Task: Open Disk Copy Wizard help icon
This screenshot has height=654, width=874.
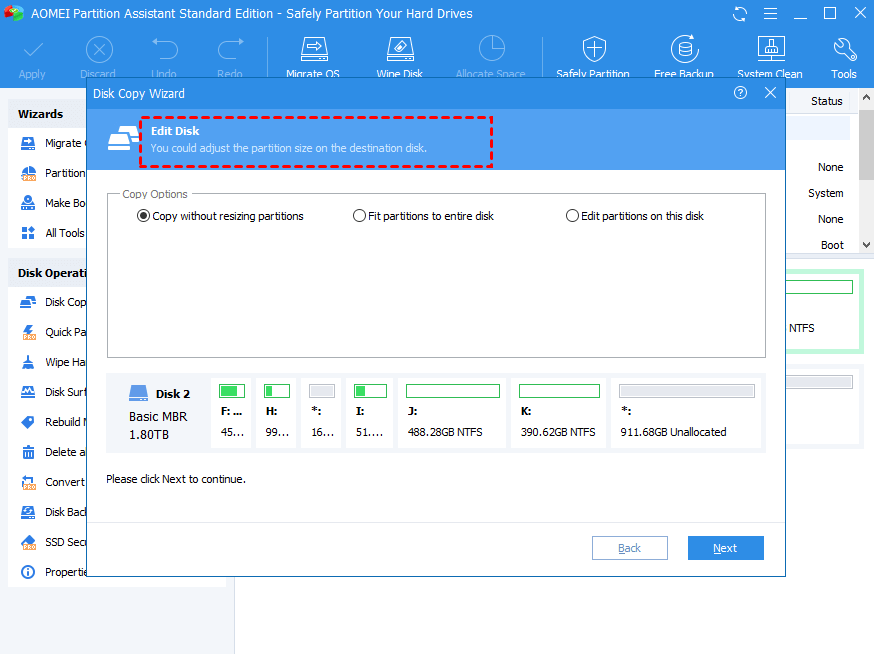Action: click(x=740, y=93)
